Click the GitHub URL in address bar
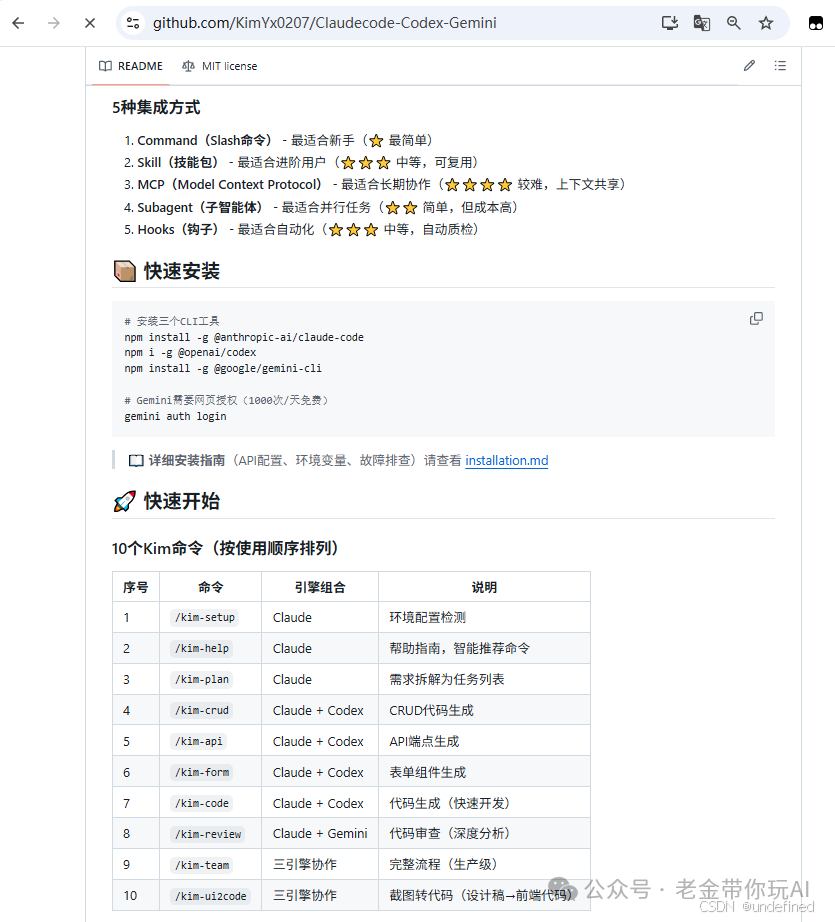This screenshot has height=922, width=835. (325, 23)
